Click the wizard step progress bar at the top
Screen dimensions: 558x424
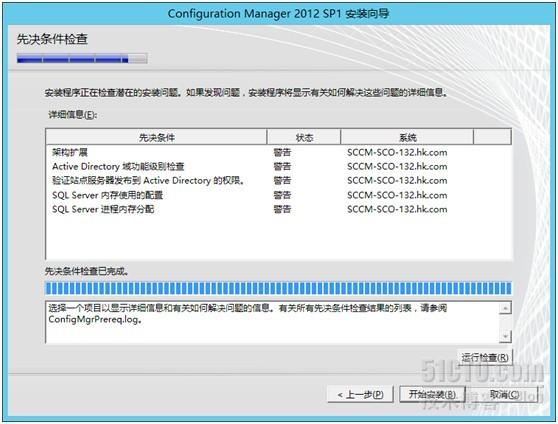point(82,59)
